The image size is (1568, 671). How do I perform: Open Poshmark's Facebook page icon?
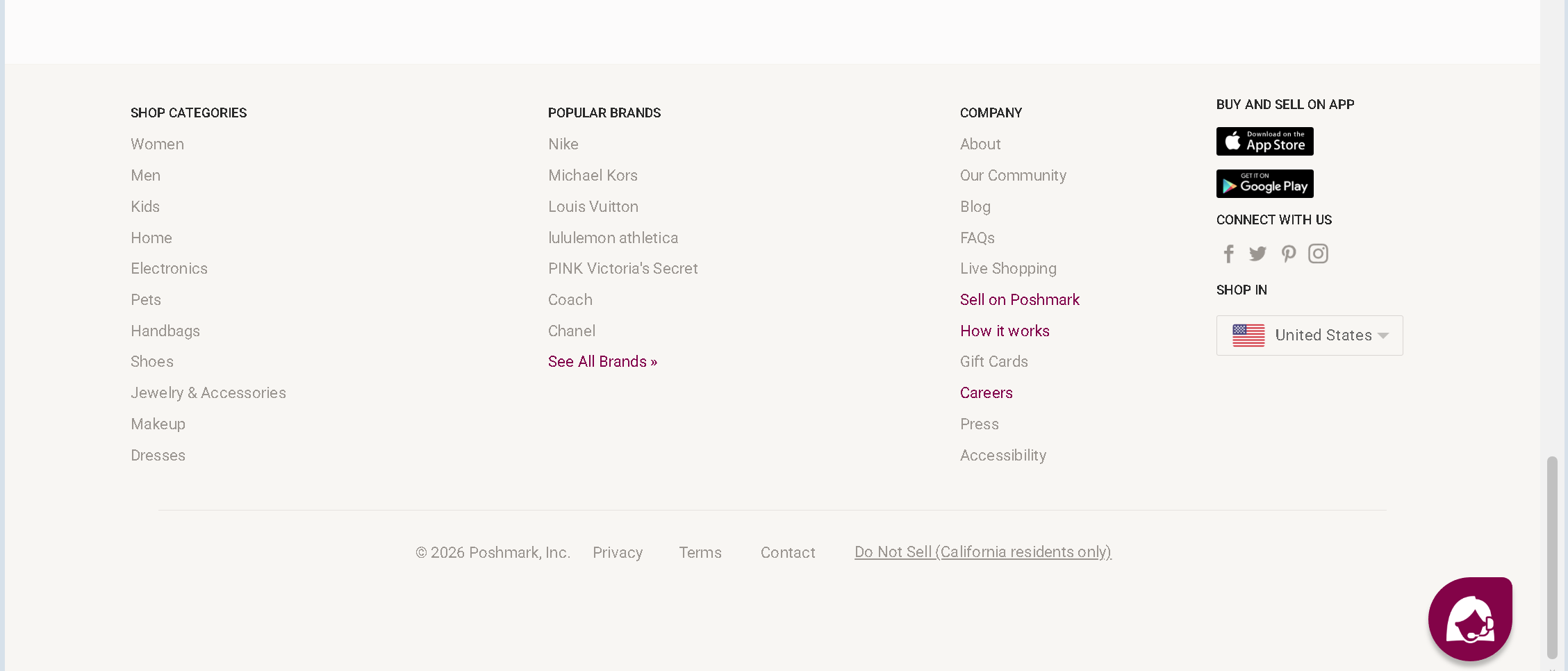tap(1228, 254)
